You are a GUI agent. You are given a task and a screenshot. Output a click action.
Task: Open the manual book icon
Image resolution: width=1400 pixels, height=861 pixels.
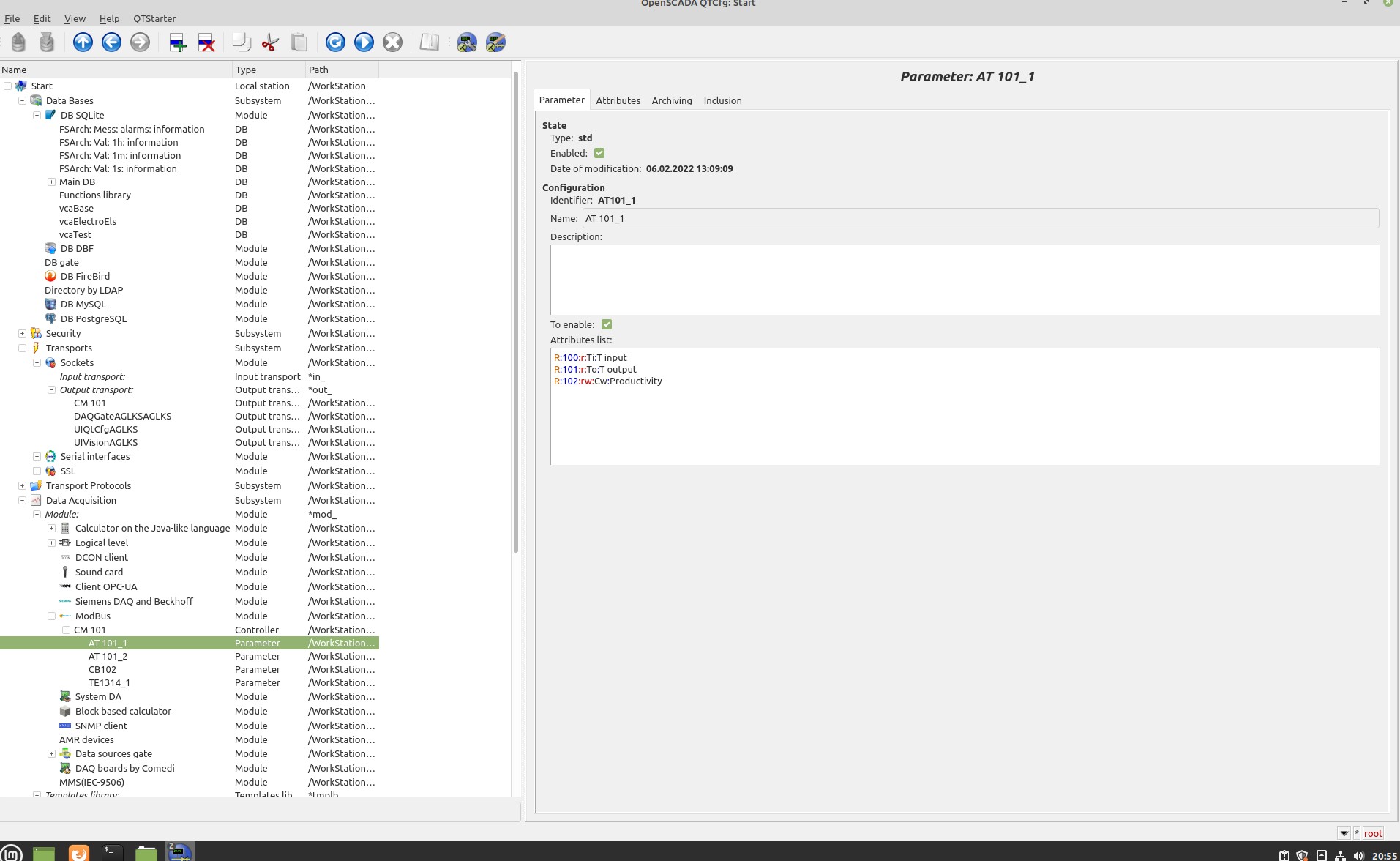pyautogui.click(x=429, y=42)
